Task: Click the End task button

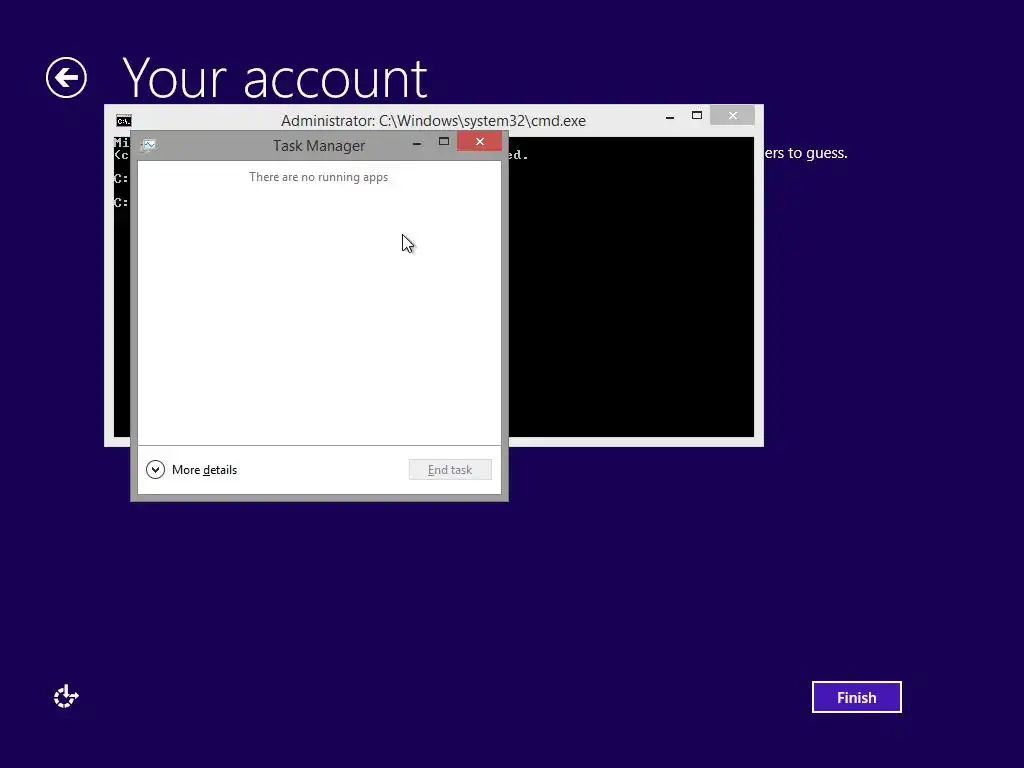Action: [450, 470]
